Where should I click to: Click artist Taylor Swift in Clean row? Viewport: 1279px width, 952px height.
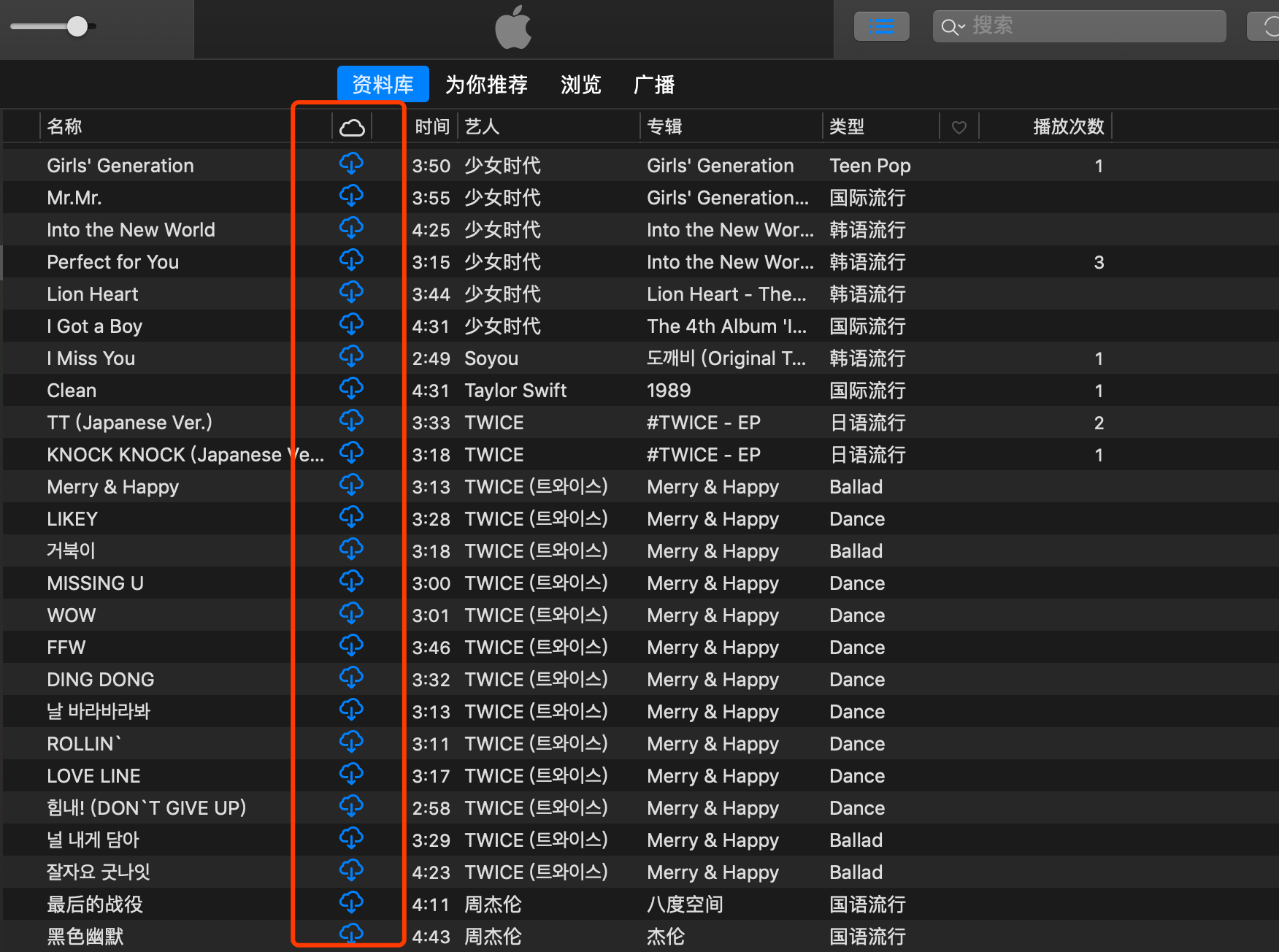tap(515, 391)
